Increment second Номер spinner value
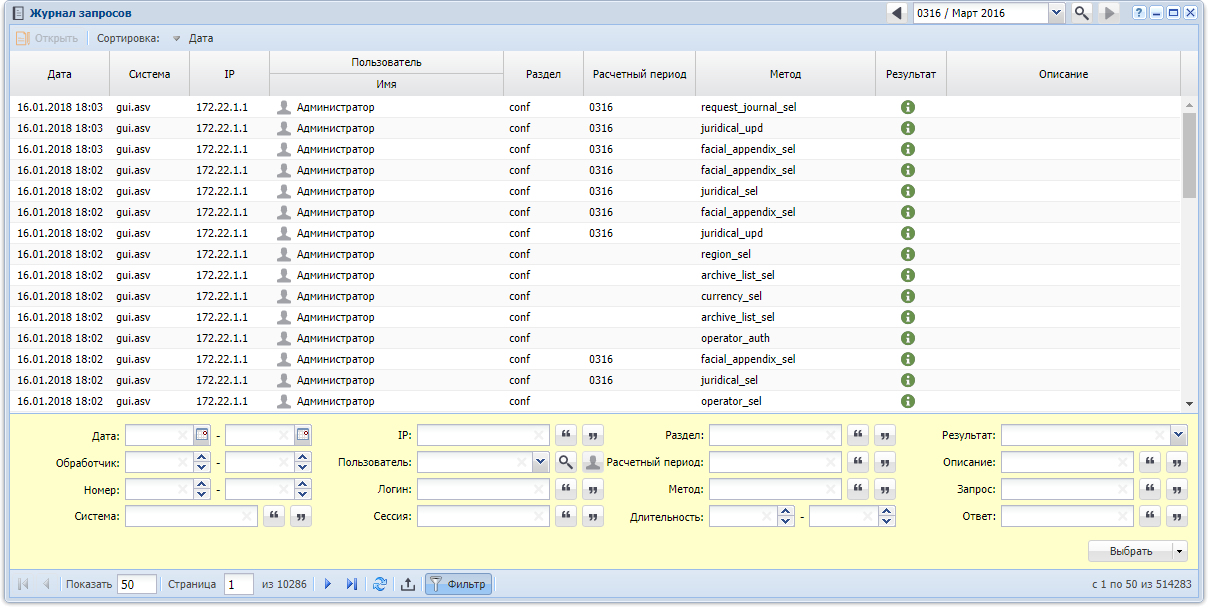1208x607 pixels. tap(303, 484)
